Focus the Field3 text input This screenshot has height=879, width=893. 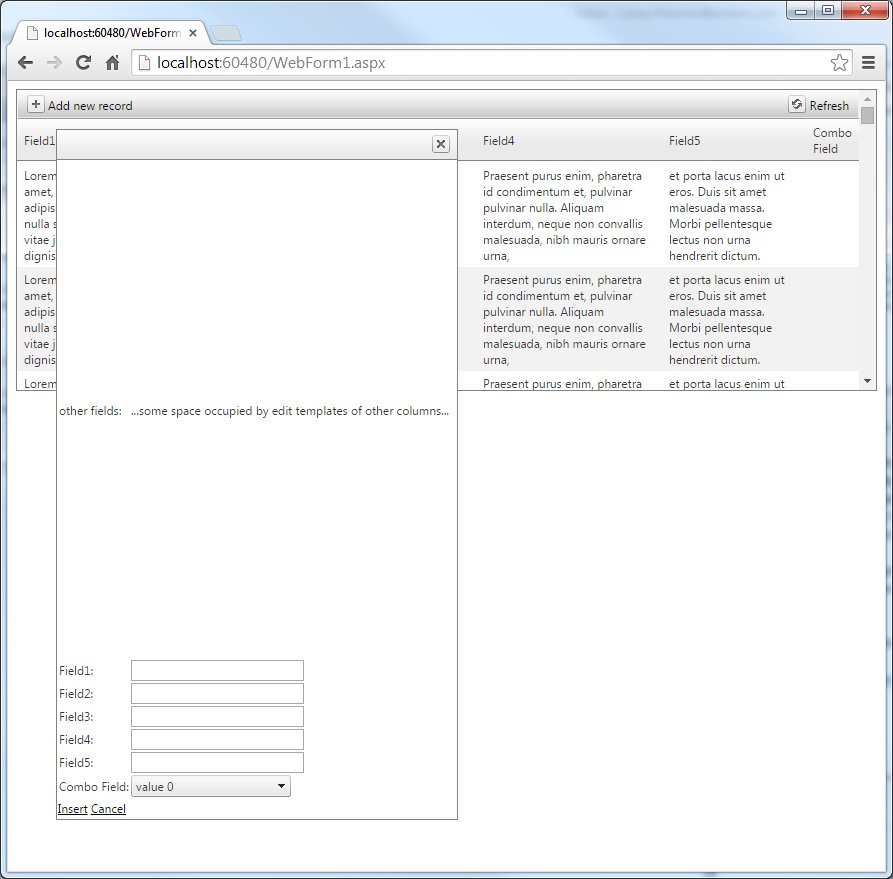click(217, 717)
